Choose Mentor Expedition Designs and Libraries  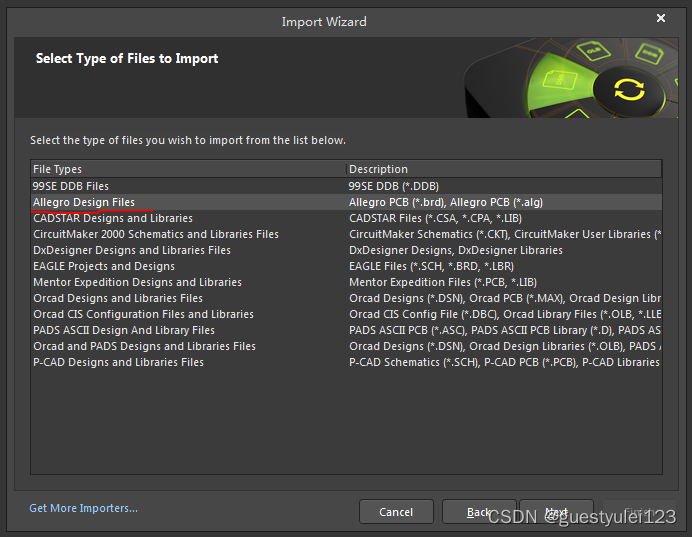tap(137, 282)
